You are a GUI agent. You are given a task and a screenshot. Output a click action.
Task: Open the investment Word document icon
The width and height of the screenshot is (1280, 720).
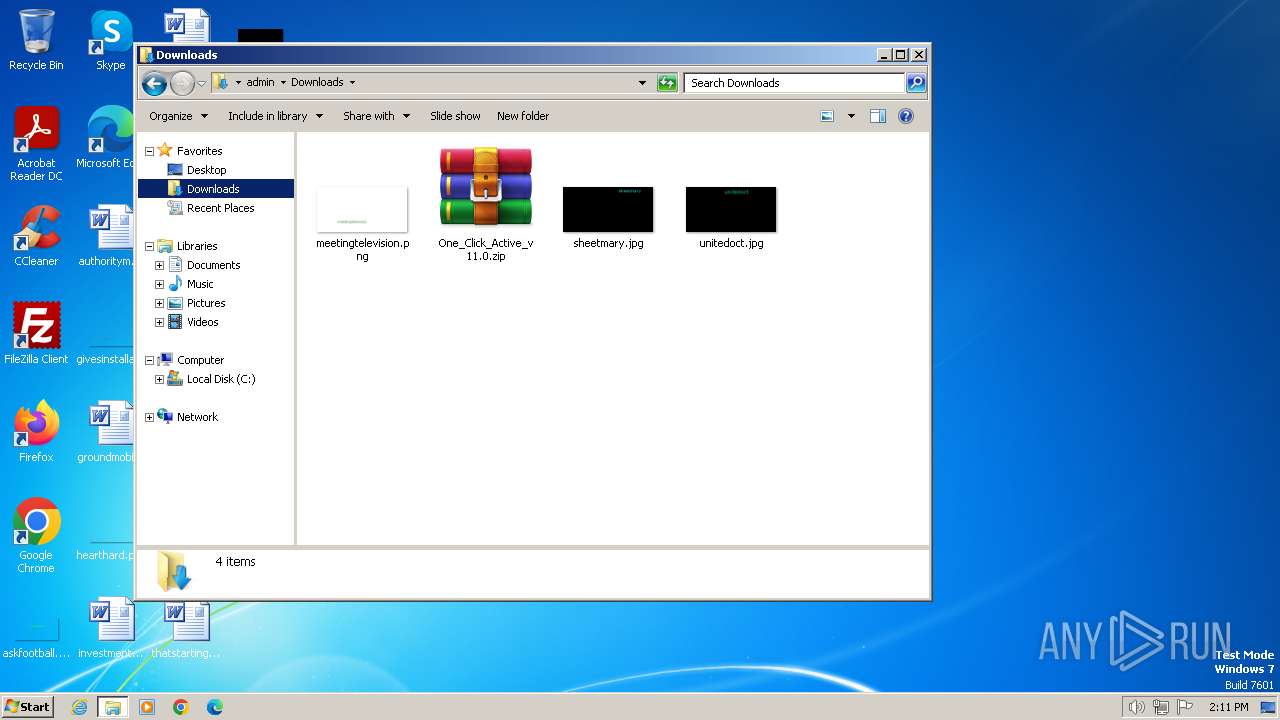click(x=108, y=628)
